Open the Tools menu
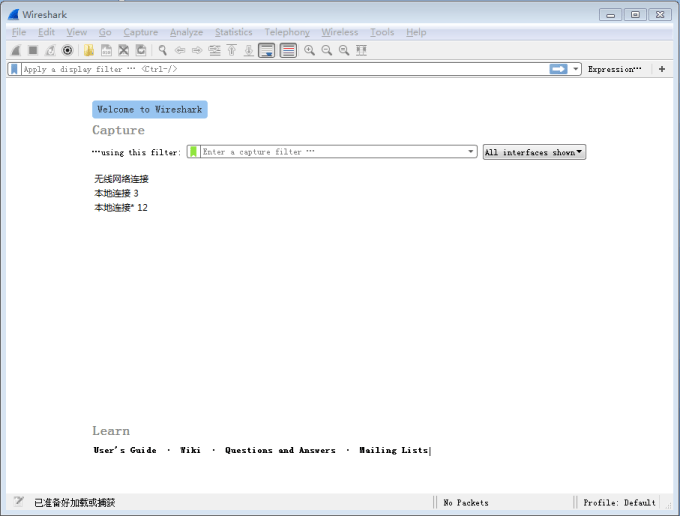The width and height of the screenshot is (680, 516). [x=382, y=32]
